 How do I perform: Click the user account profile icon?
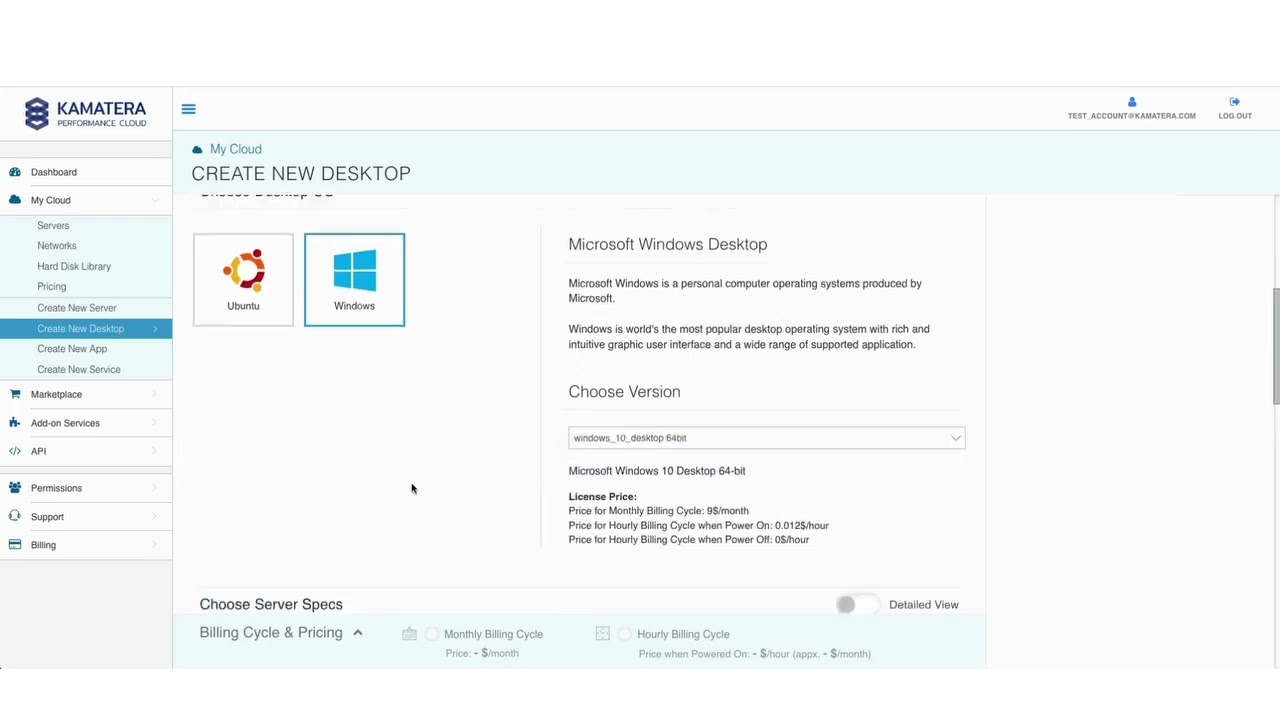point(1131,102)
